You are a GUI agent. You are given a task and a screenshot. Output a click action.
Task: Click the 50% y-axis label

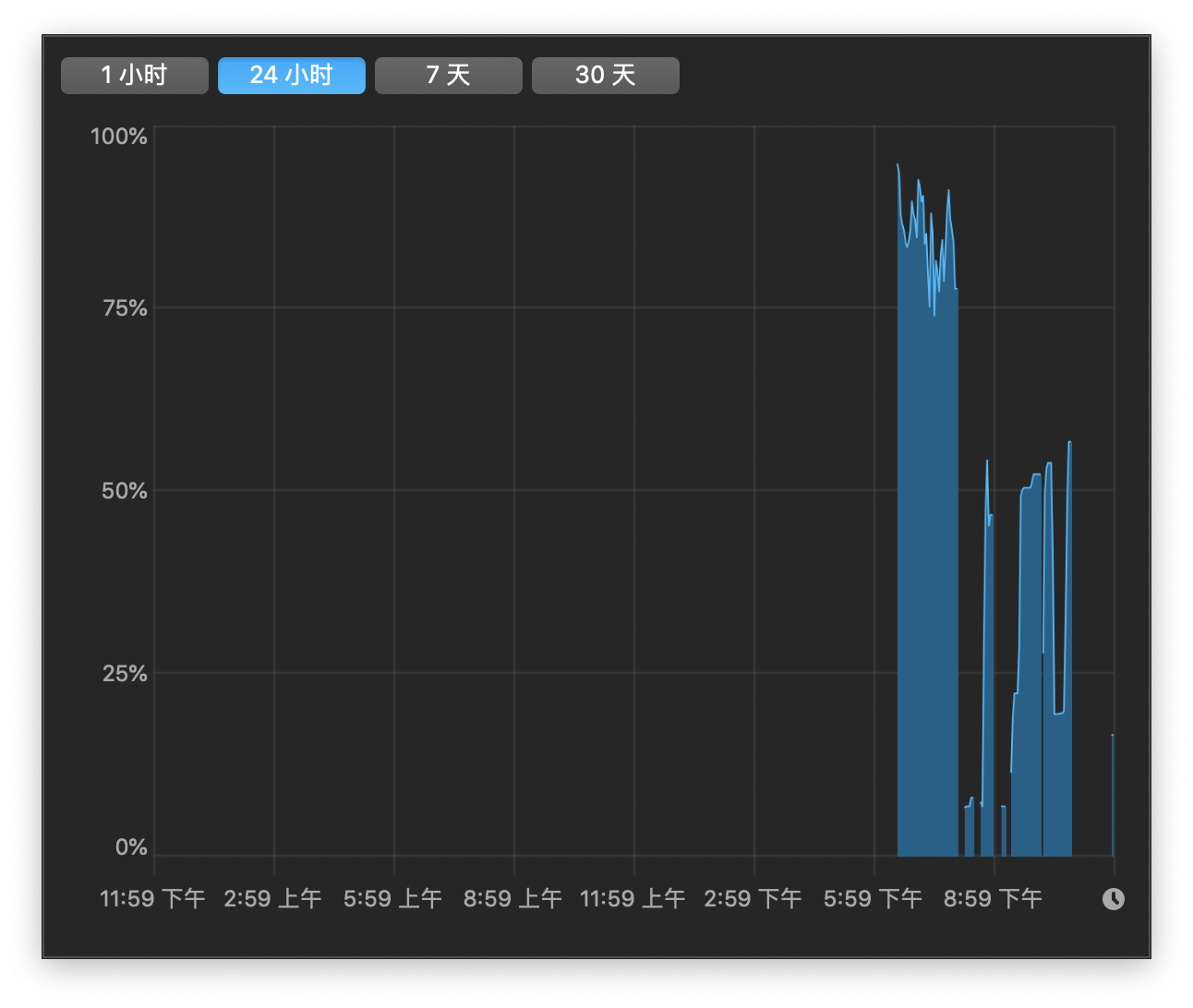coord(125,491)
